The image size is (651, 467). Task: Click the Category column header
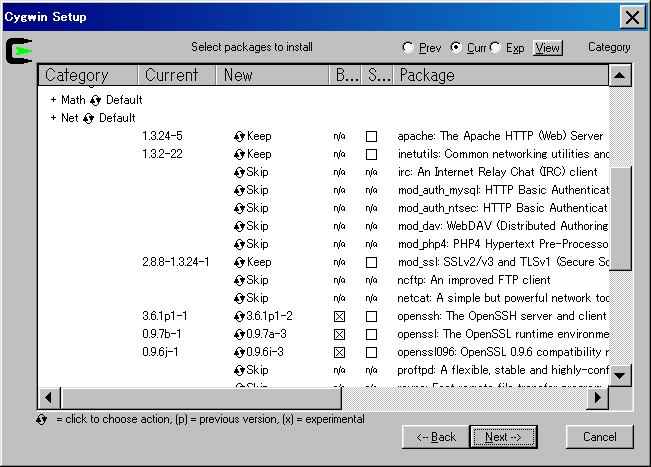coord(88,75)
